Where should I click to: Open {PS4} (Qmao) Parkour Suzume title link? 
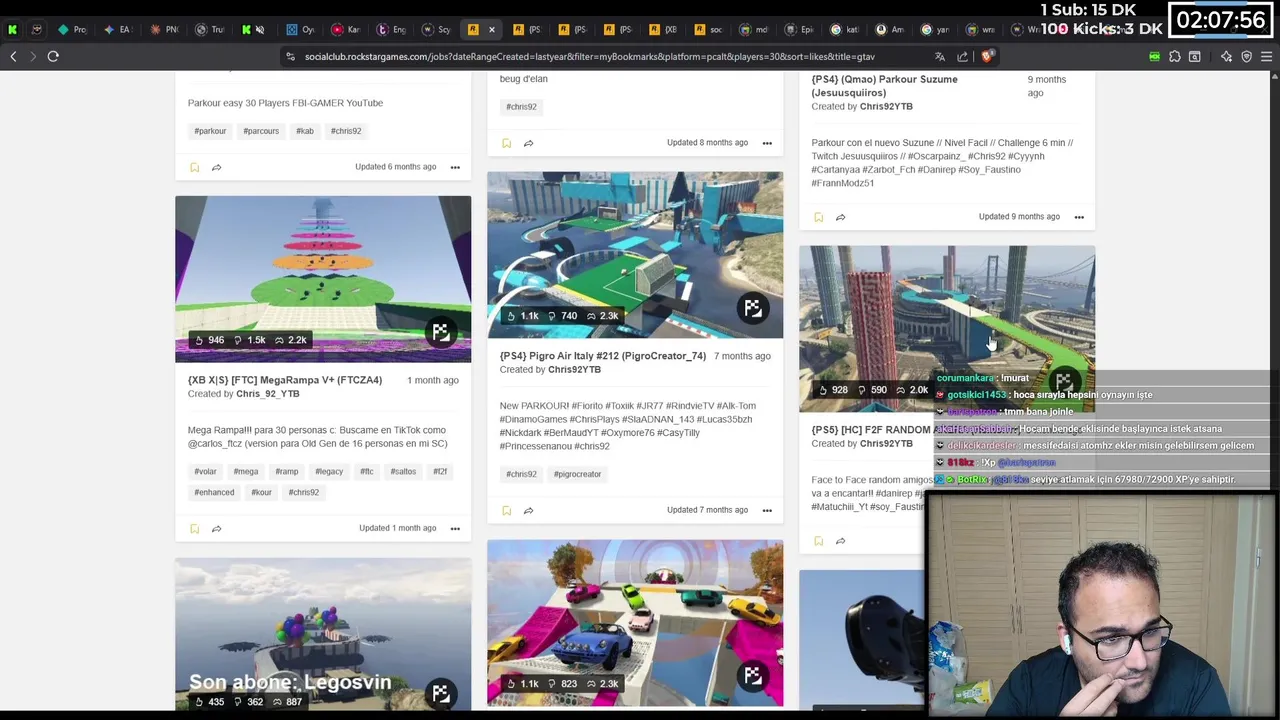pos(884,86)
